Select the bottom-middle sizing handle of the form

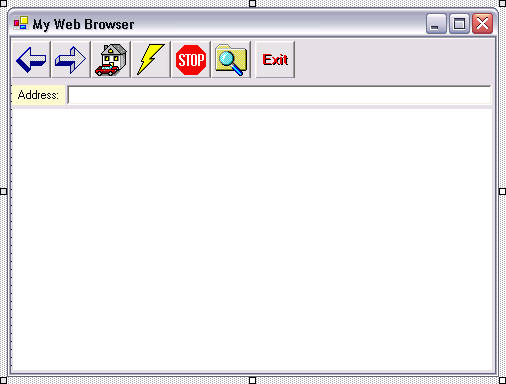[253, 380]
